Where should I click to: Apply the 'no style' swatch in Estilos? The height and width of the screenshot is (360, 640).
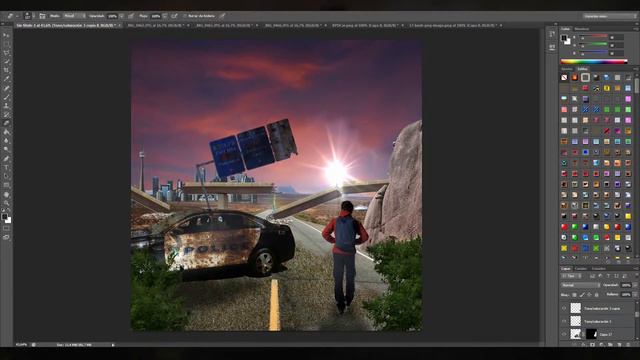(x=564, y=77)
